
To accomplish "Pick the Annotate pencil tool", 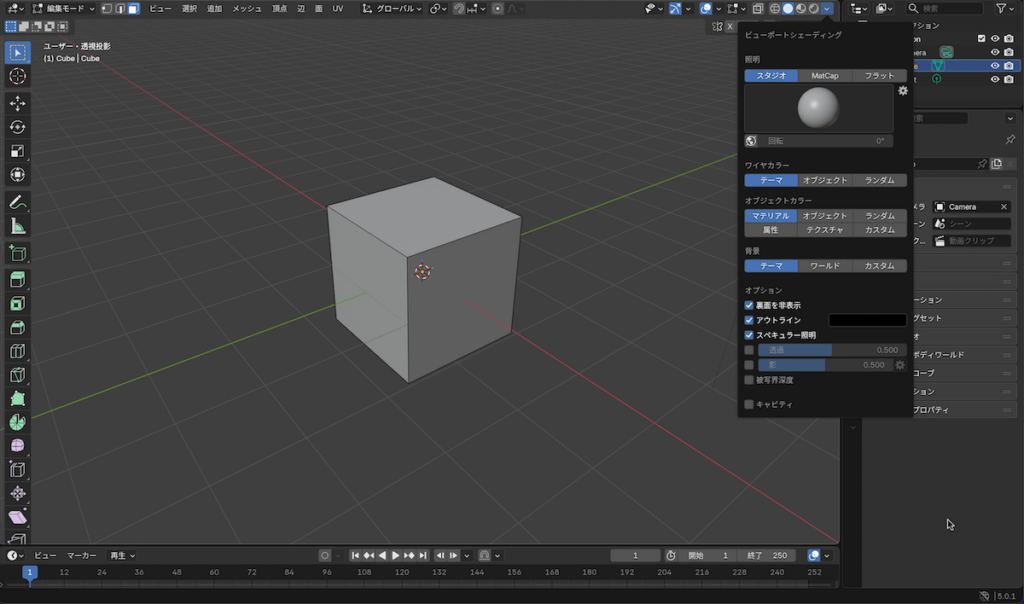I will [x=17, y=202].
